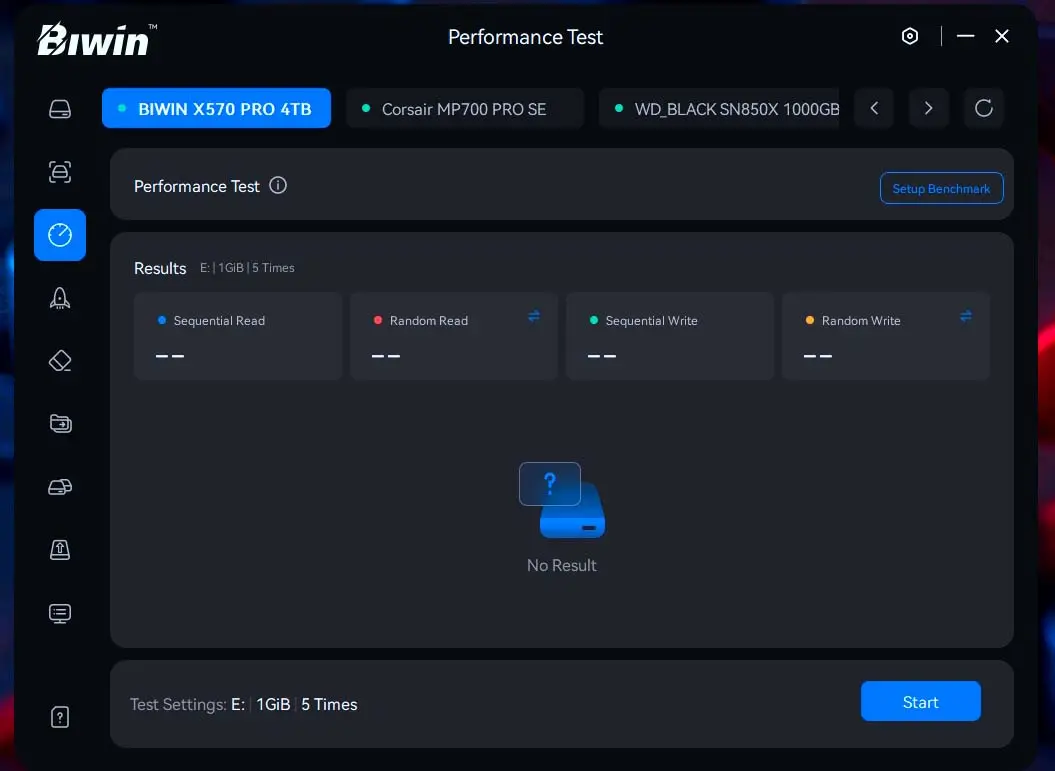Open the drive info sidebar icon
Screen dimensions: 1055x771
[60, 109]
